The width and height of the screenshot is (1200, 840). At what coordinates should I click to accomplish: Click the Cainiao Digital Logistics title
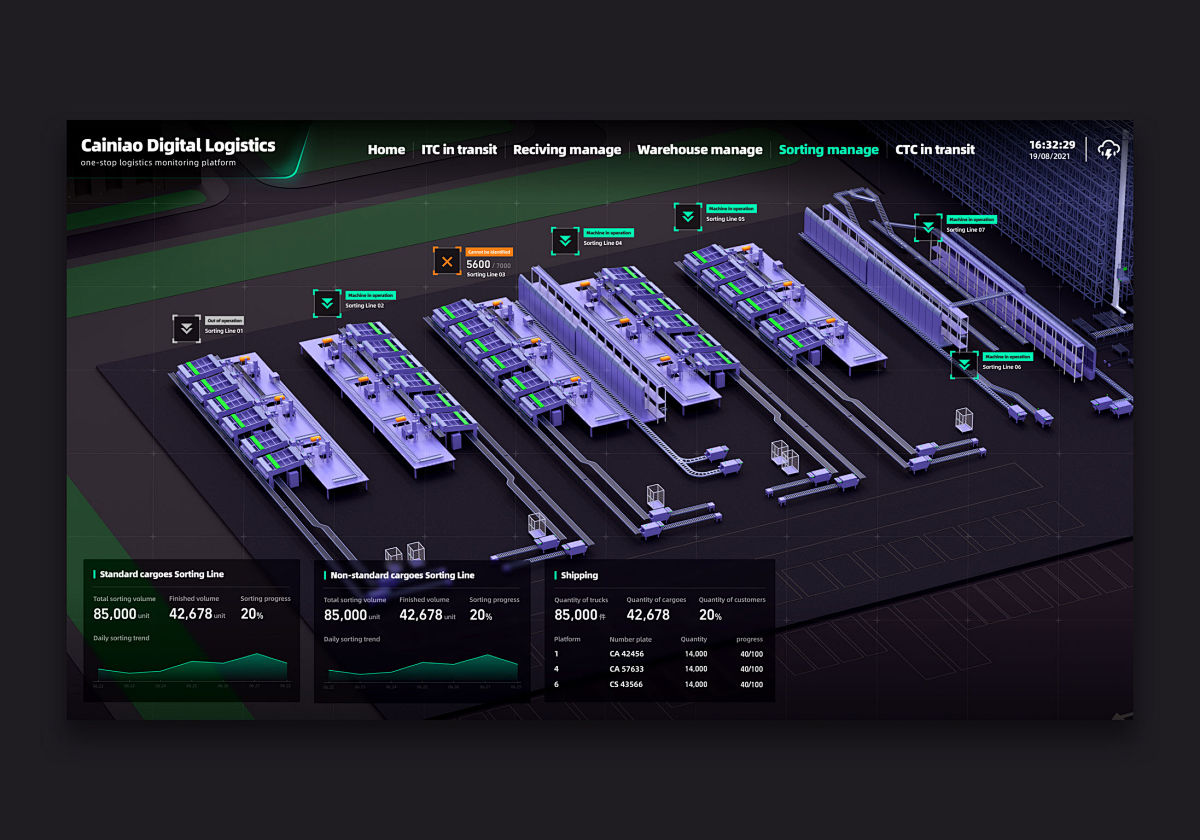pos(178,145)
